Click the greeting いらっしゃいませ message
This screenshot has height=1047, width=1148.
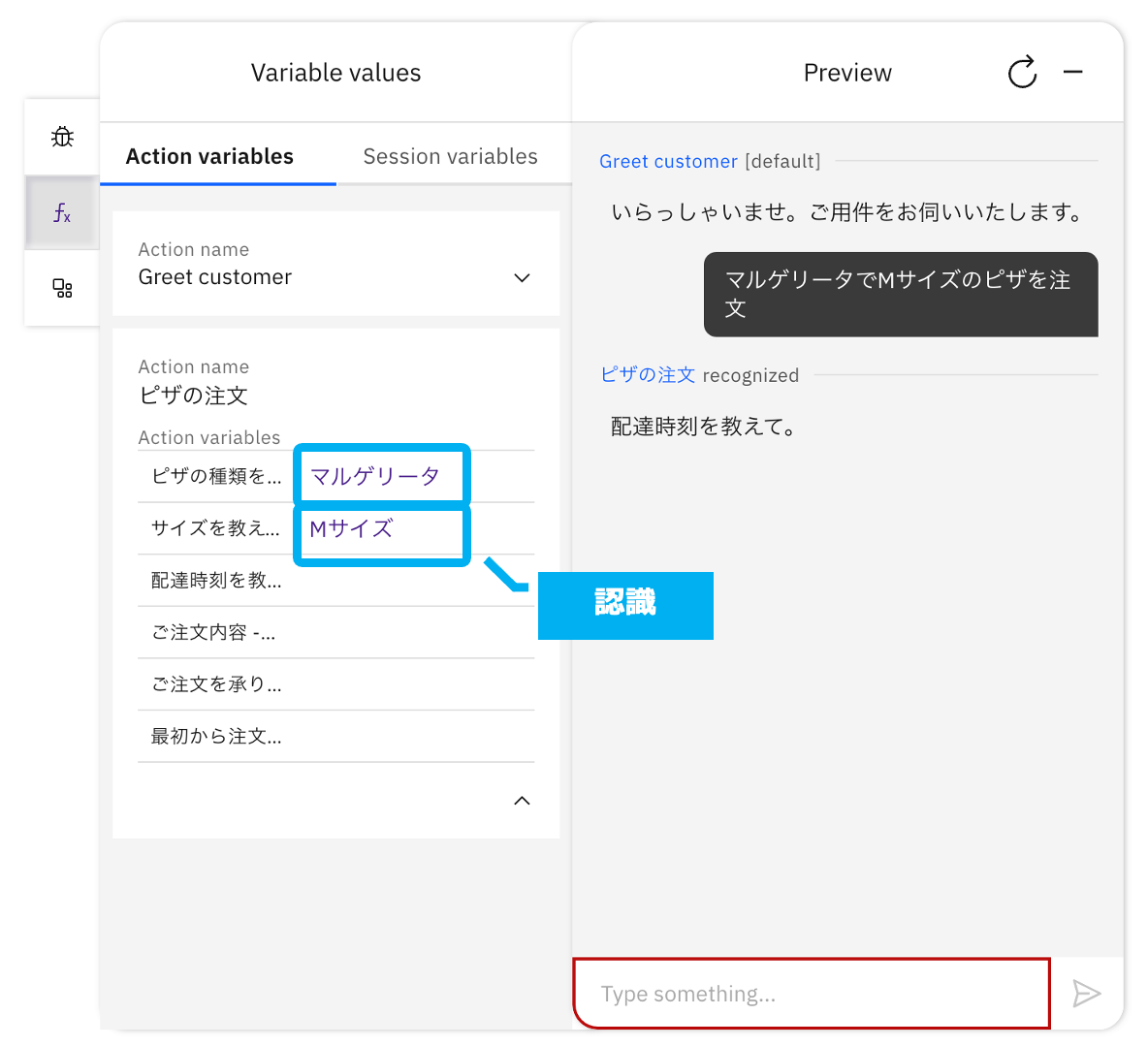click(847, 212)
